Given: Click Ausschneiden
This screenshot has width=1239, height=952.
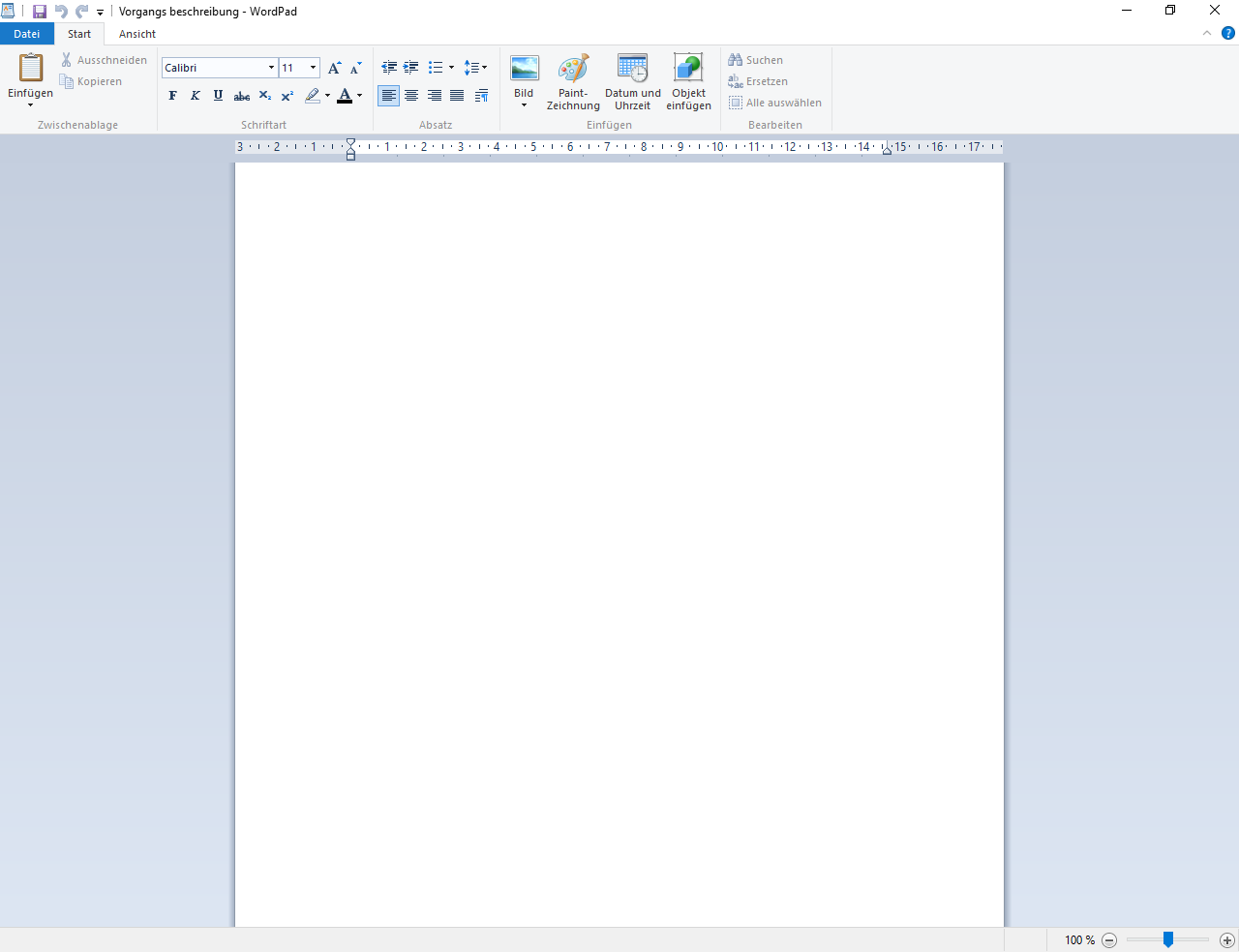Looking at the screenshot, I should pyautogui.click(x=105, y=60).
